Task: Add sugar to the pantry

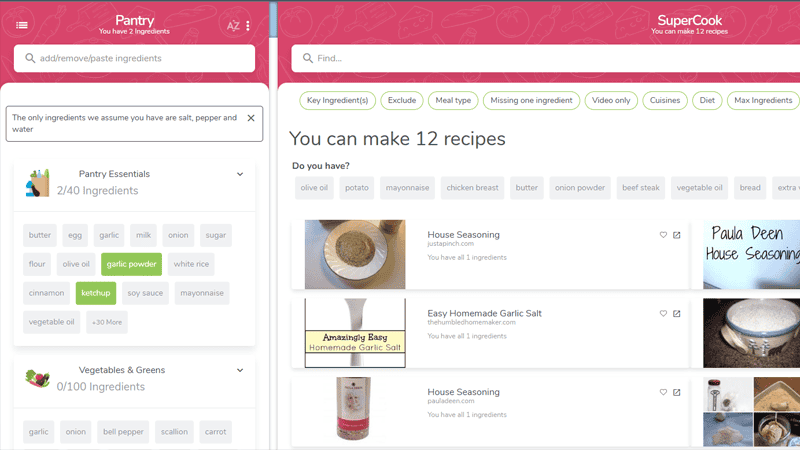Action: (x=216, y=235)
